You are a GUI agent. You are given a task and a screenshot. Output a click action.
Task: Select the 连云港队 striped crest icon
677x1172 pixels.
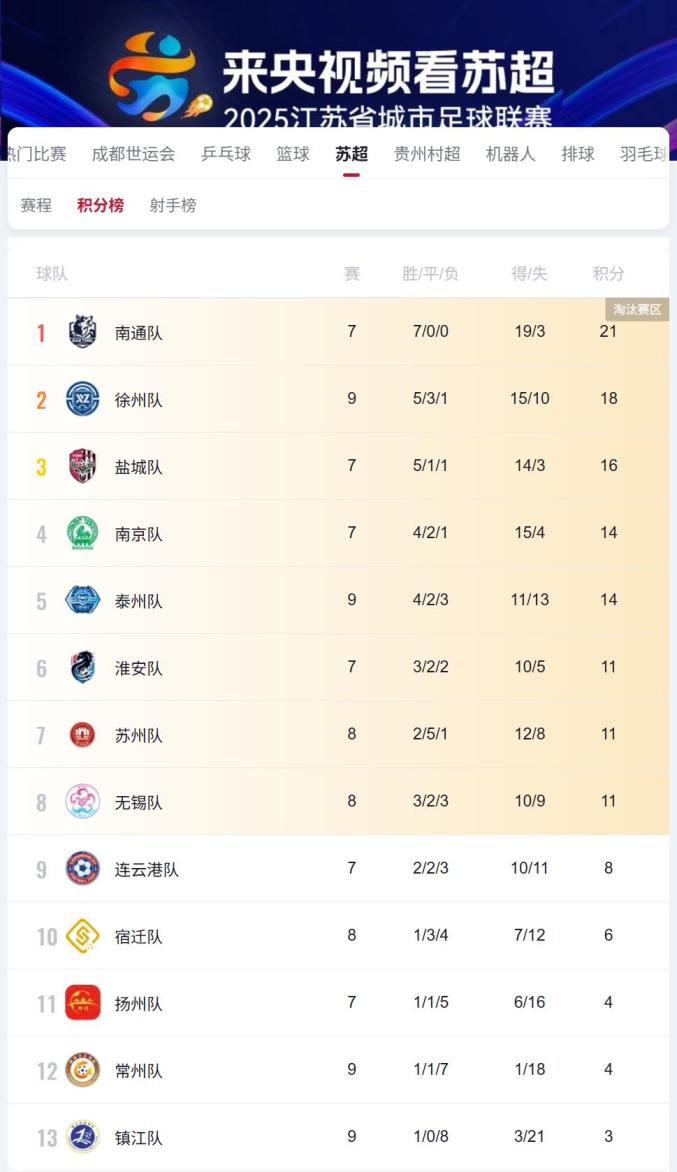pyautogui.click(x=83, y=869)
